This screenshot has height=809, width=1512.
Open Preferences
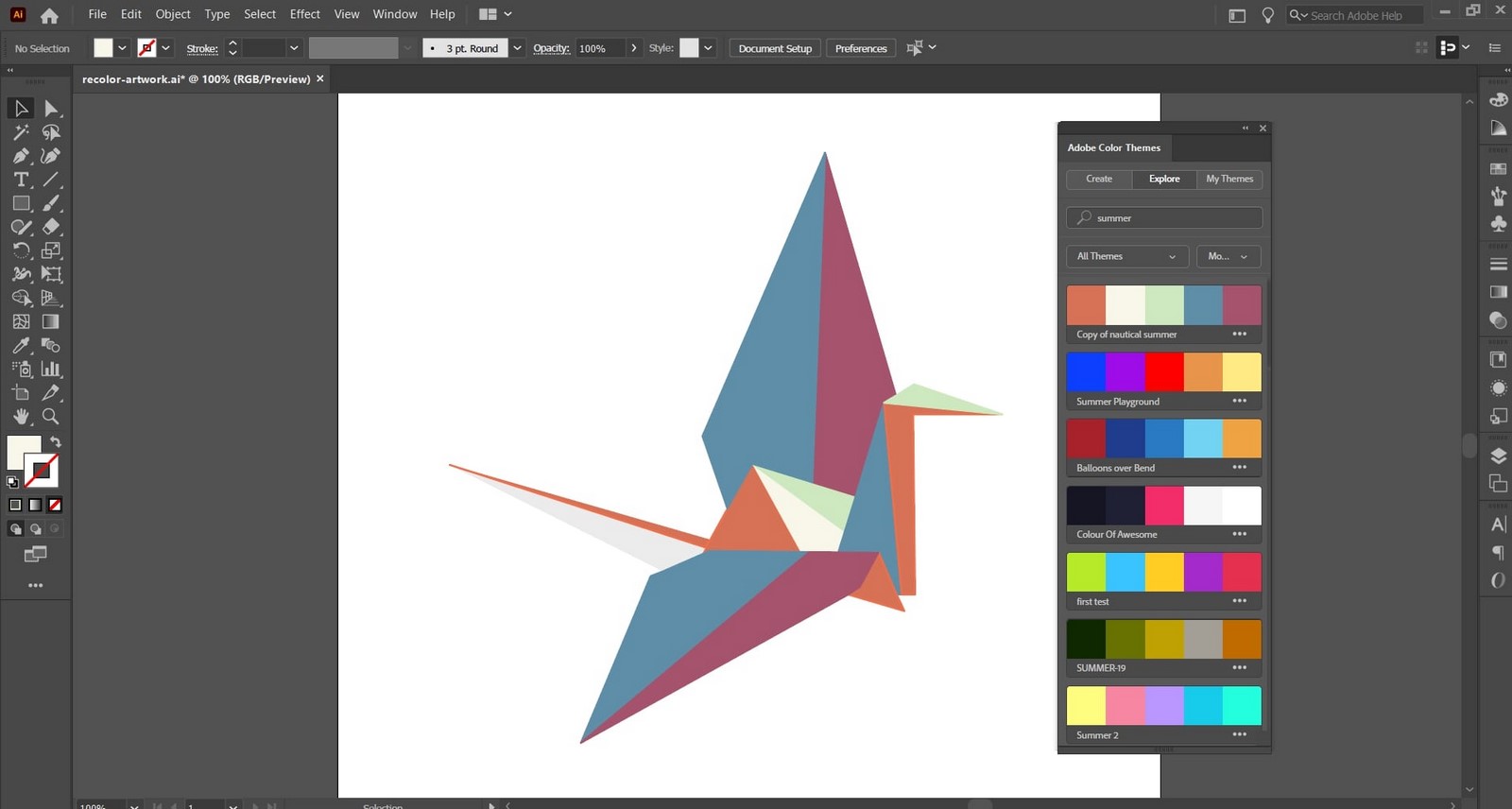pyautogui.click(x=861, y=48)
